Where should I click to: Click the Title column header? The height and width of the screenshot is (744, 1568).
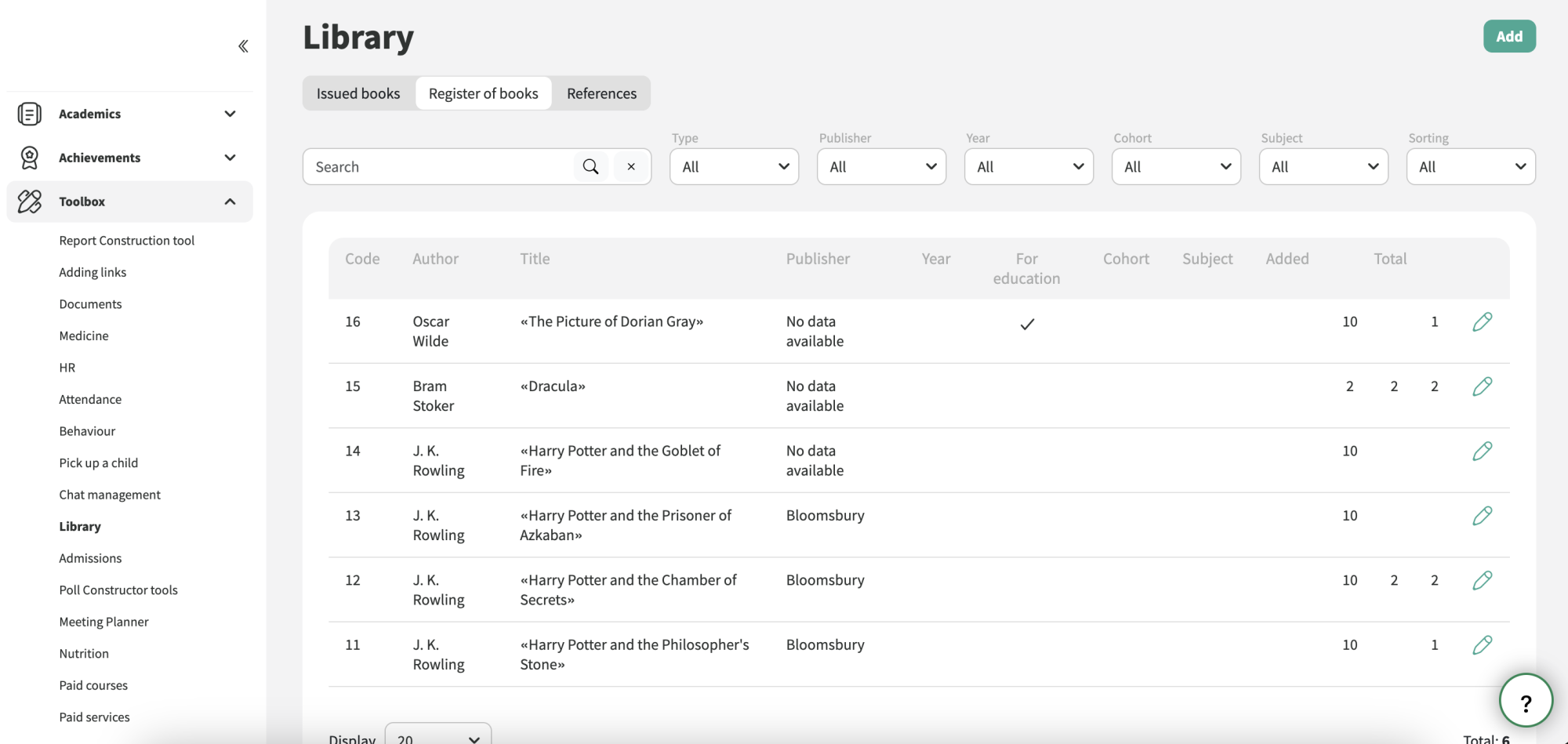click(535, 259)
